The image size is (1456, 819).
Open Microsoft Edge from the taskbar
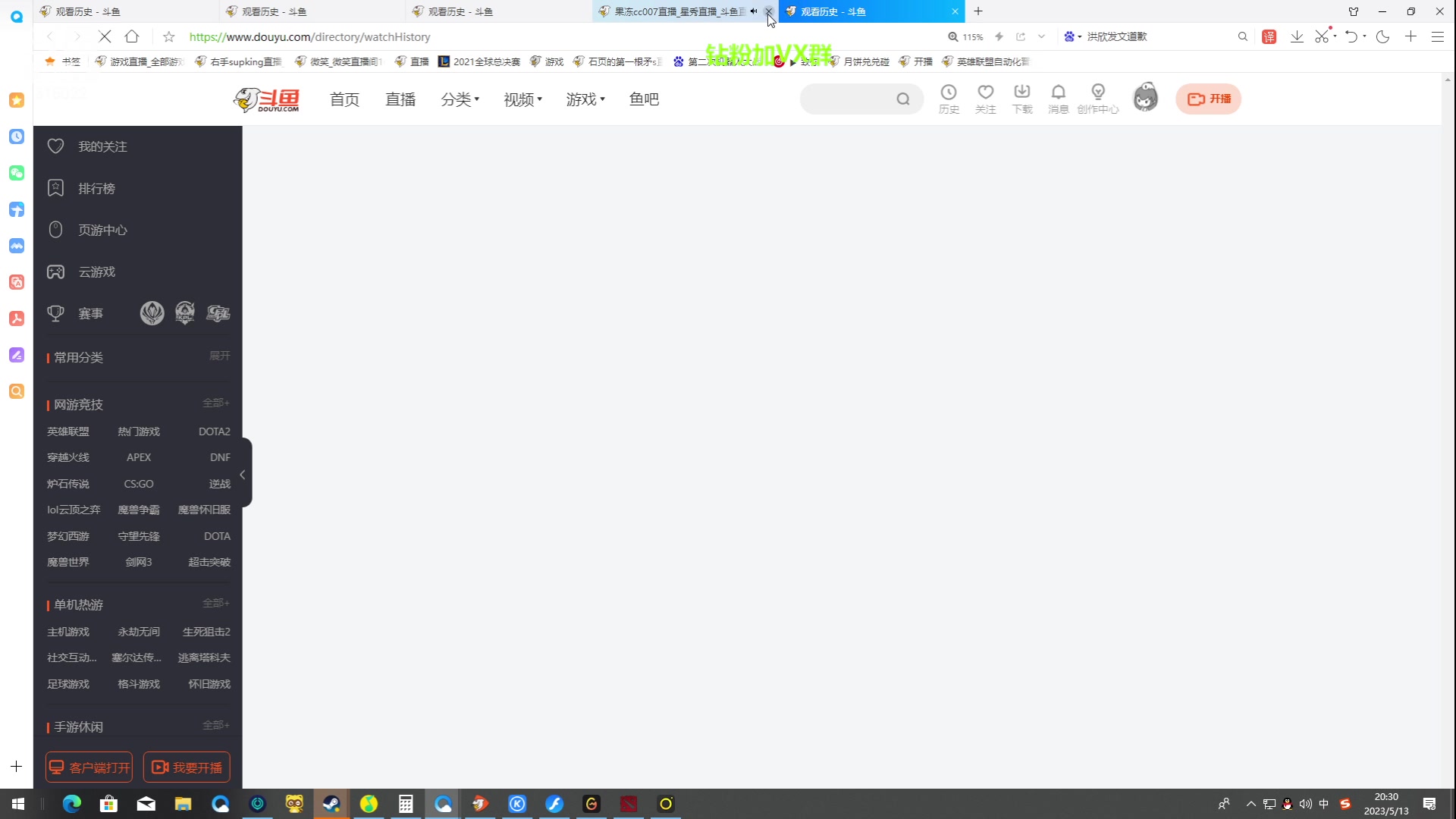click(x=72, y=804)
